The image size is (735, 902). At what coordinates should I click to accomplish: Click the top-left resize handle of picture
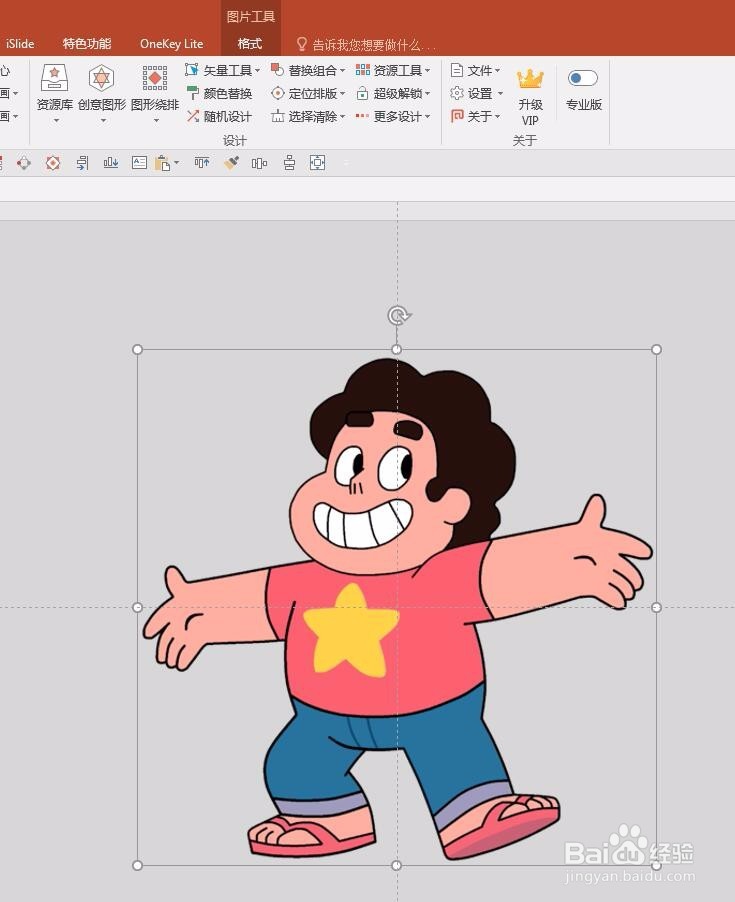tap(137, 349)
